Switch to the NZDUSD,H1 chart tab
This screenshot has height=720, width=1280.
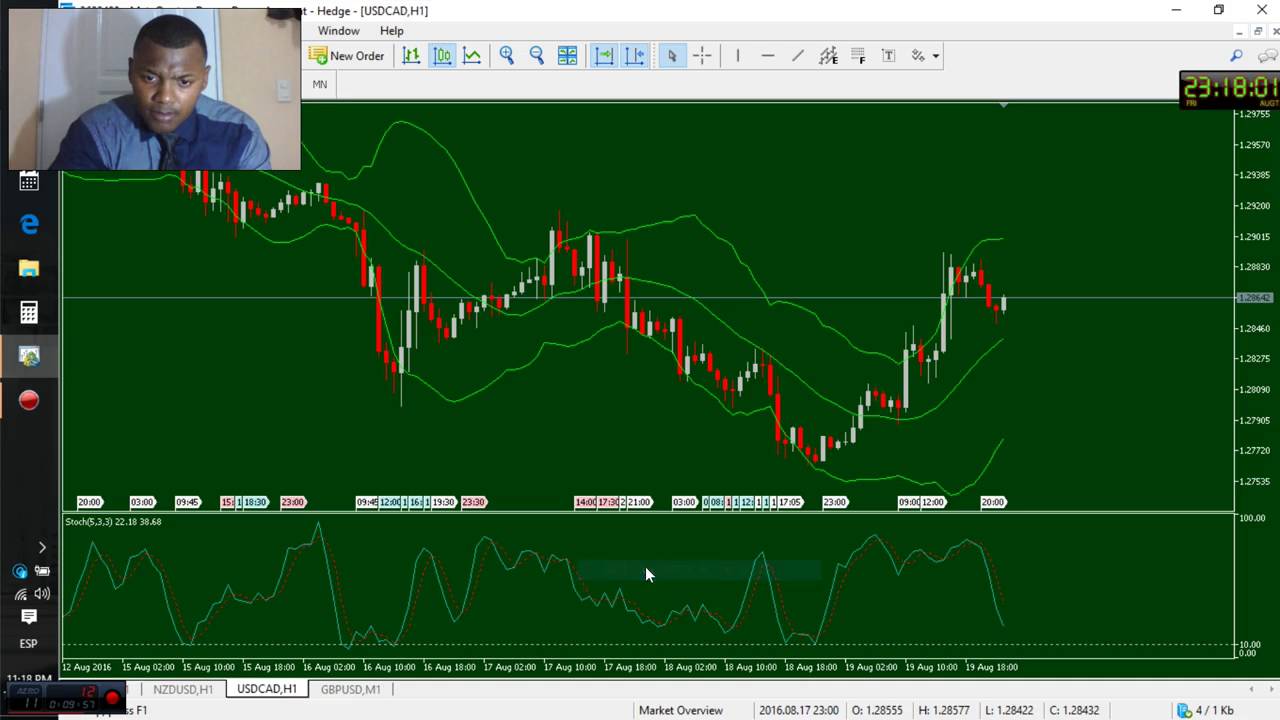click(x=183, y=689)
